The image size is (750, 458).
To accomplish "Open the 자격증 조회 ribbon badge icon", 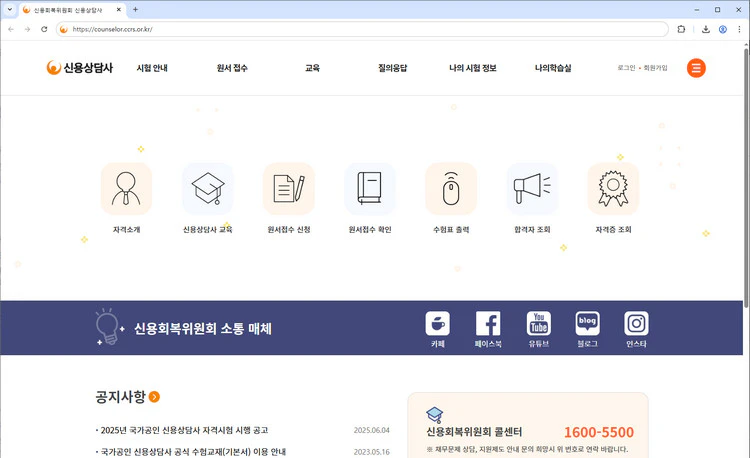I will click(x=613, y=189).
